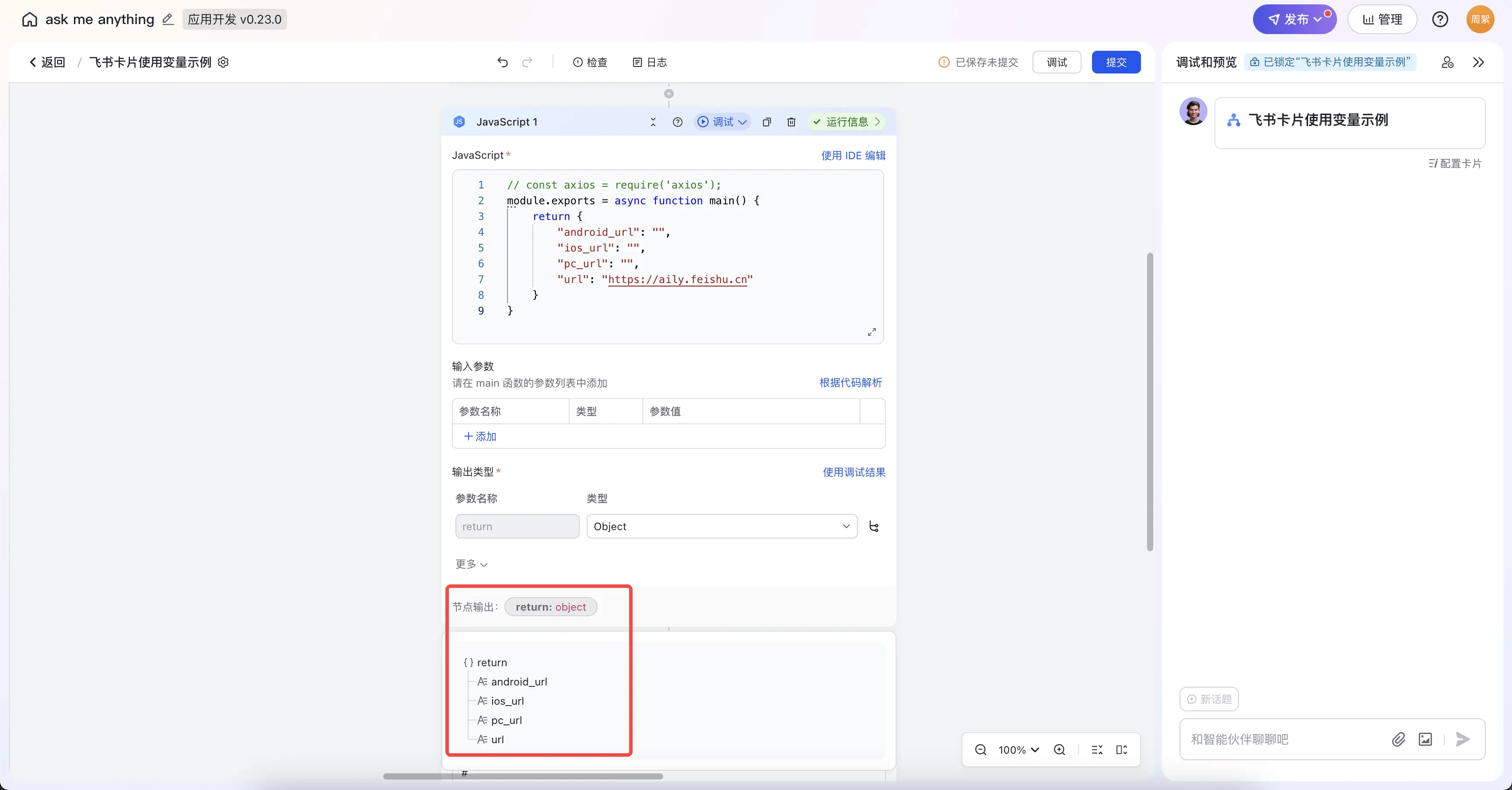The image size is (1512, 790).
Task: Click 使用 IDE 编辑 link
Action: pyautogui.click(x=853, y=156)
